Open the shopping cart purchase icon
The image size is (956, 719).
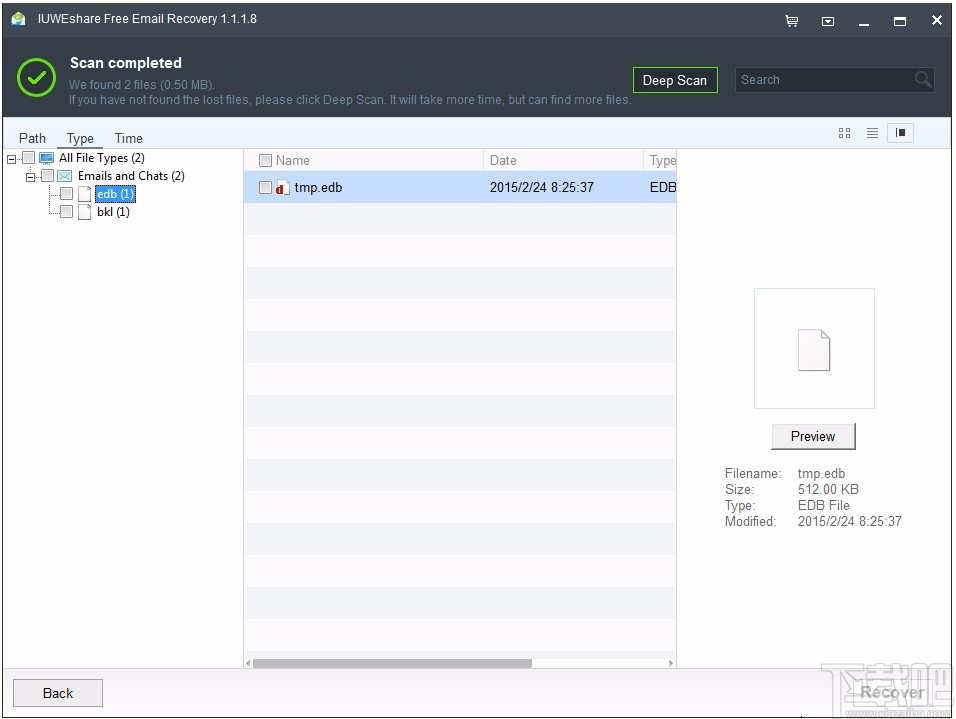click(x=791, y=21)
